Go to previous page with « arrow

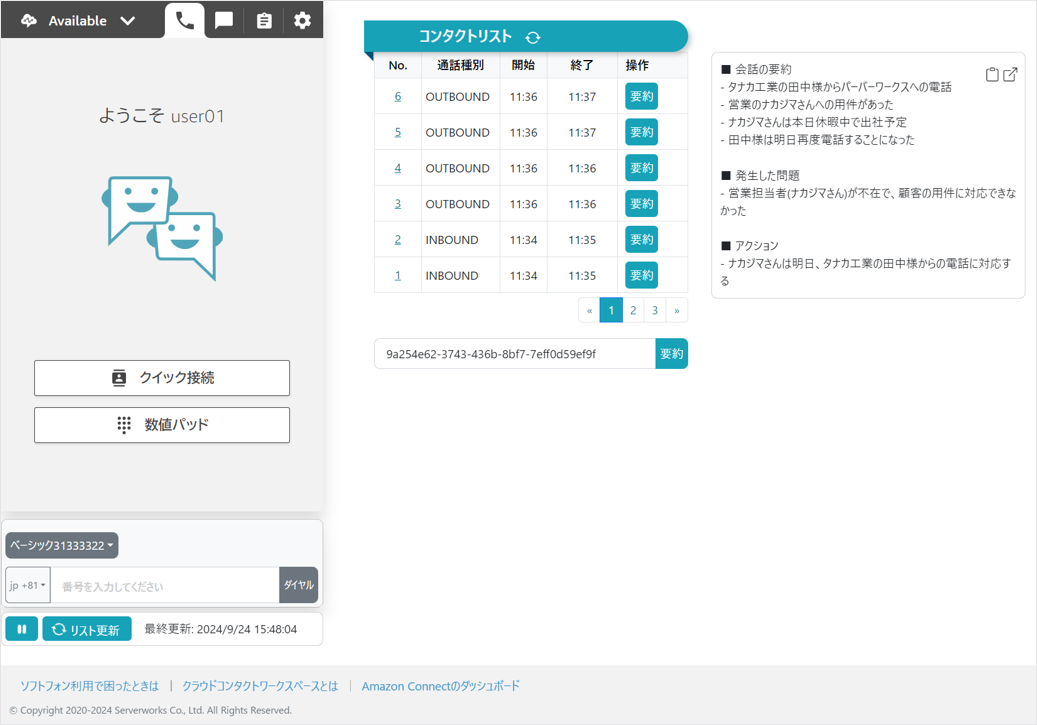point(589,310)
